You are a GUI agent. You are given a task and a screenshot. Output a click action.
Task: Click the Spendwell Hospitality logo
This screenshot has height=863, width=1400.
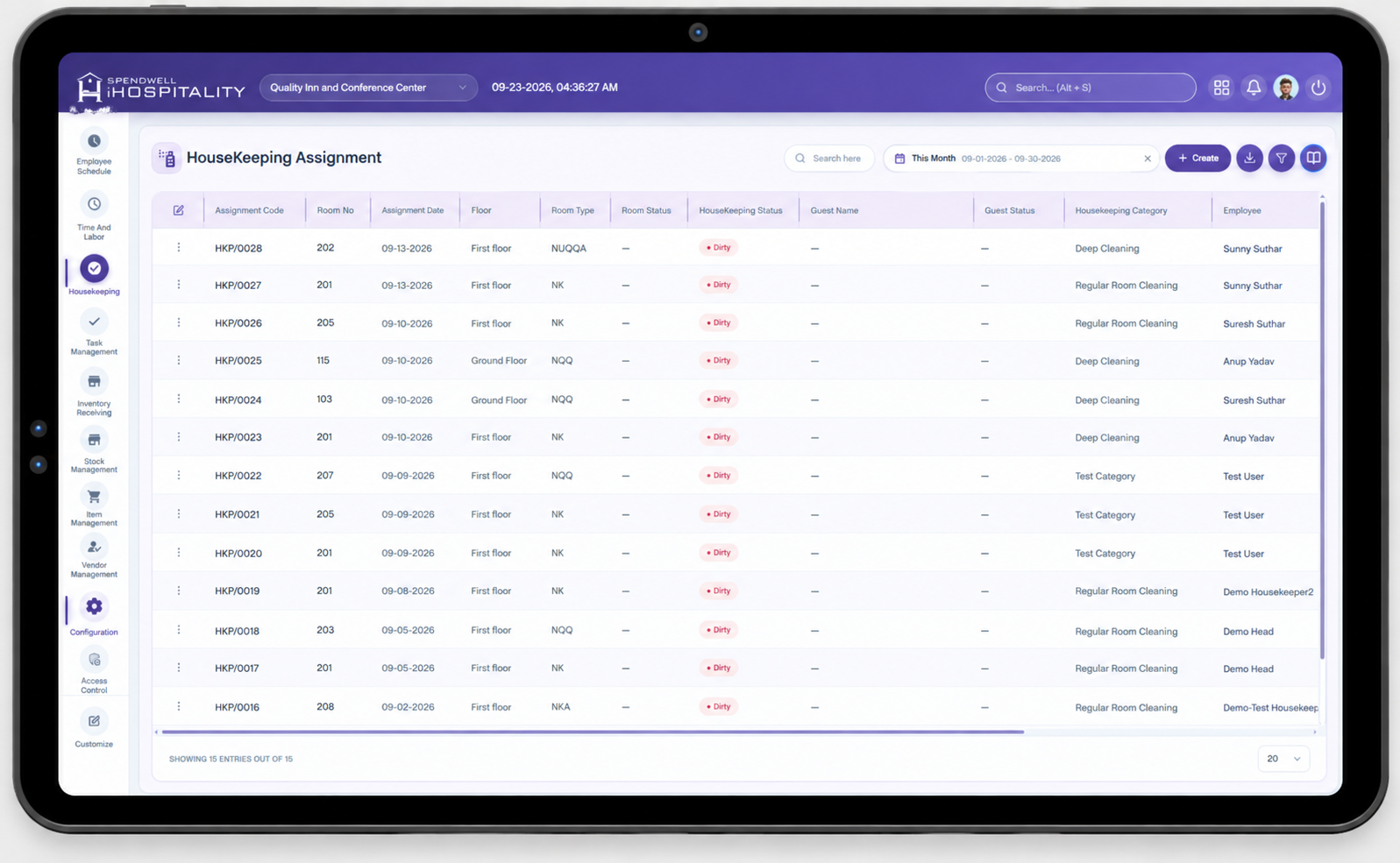(160, 88)
